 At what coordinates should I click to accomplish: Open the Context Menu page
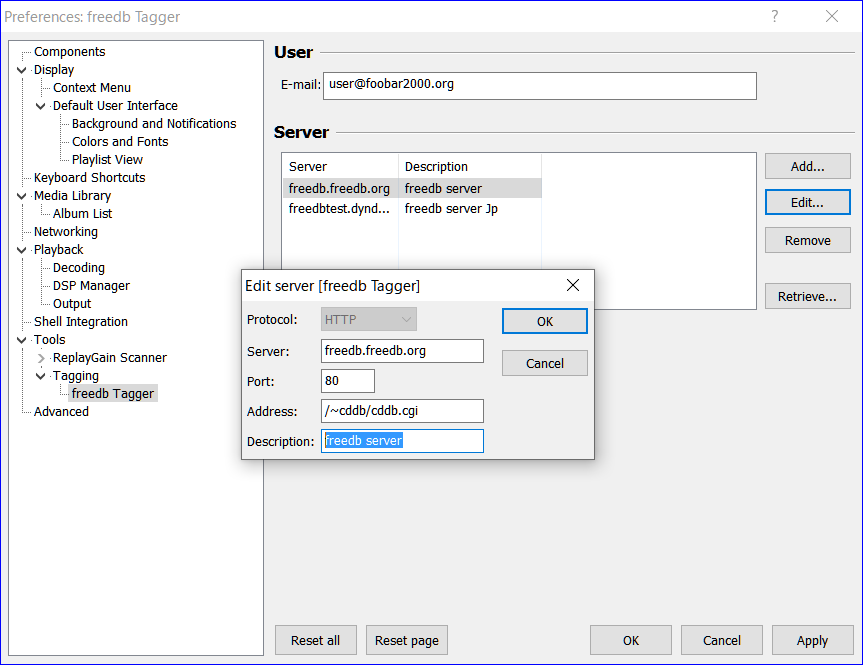91,88
